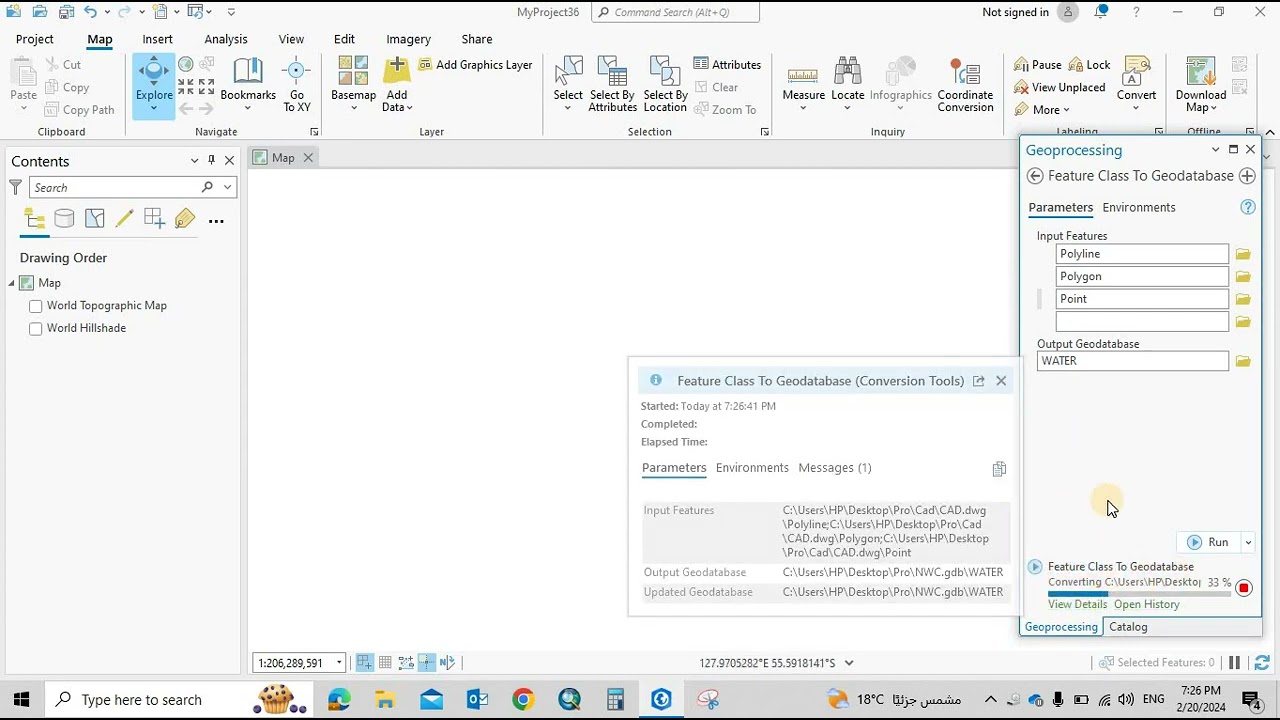
Task: Open the Bookmarks tool
Action: pos(248,85)
